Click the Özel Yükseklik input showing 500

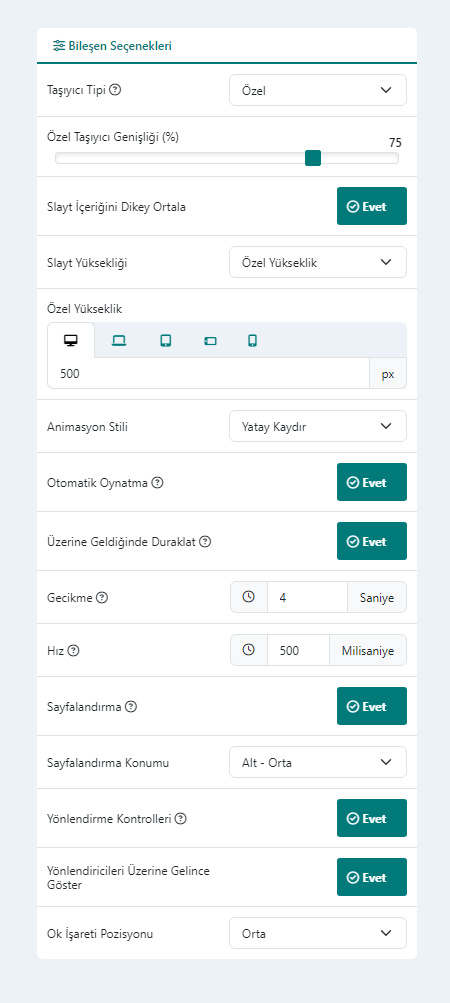(x=209, y=374)
